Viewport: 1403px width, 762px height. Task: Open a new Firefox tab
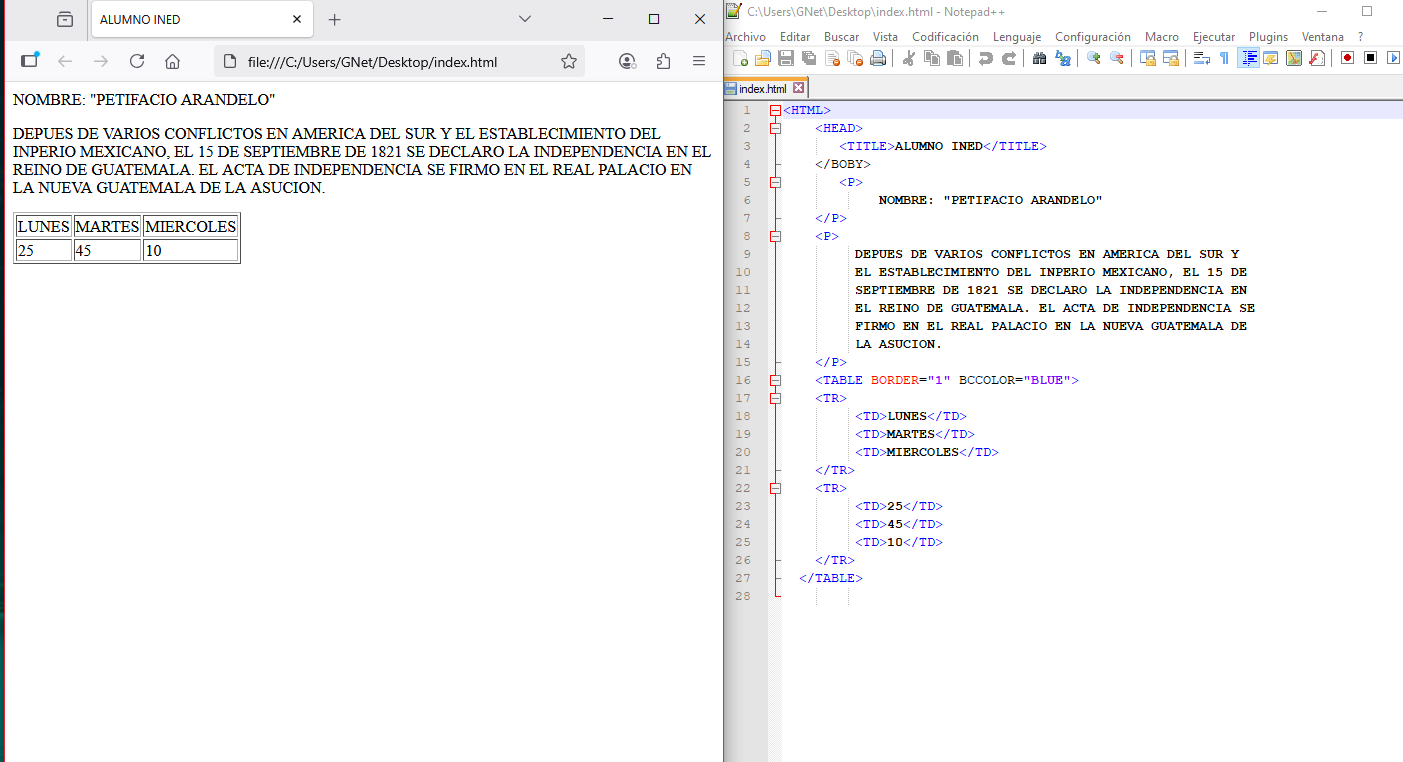(335, 19)
